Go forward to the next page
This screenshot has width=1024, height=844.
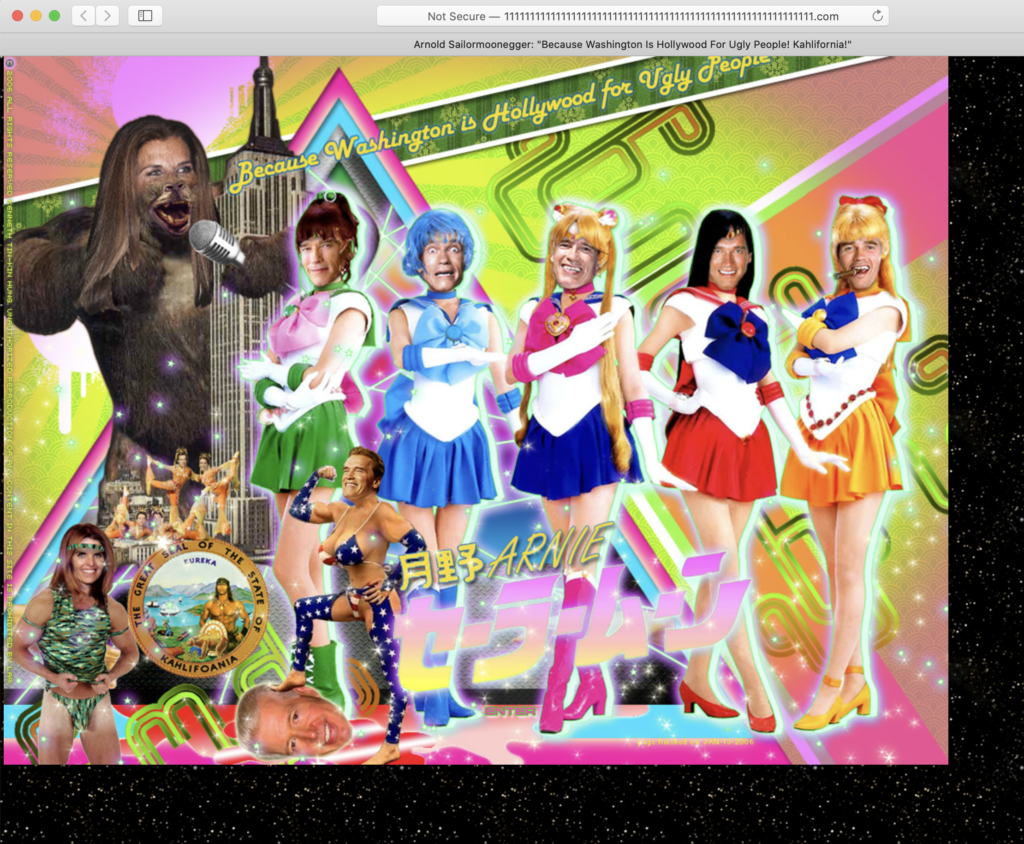click(108, 16)
